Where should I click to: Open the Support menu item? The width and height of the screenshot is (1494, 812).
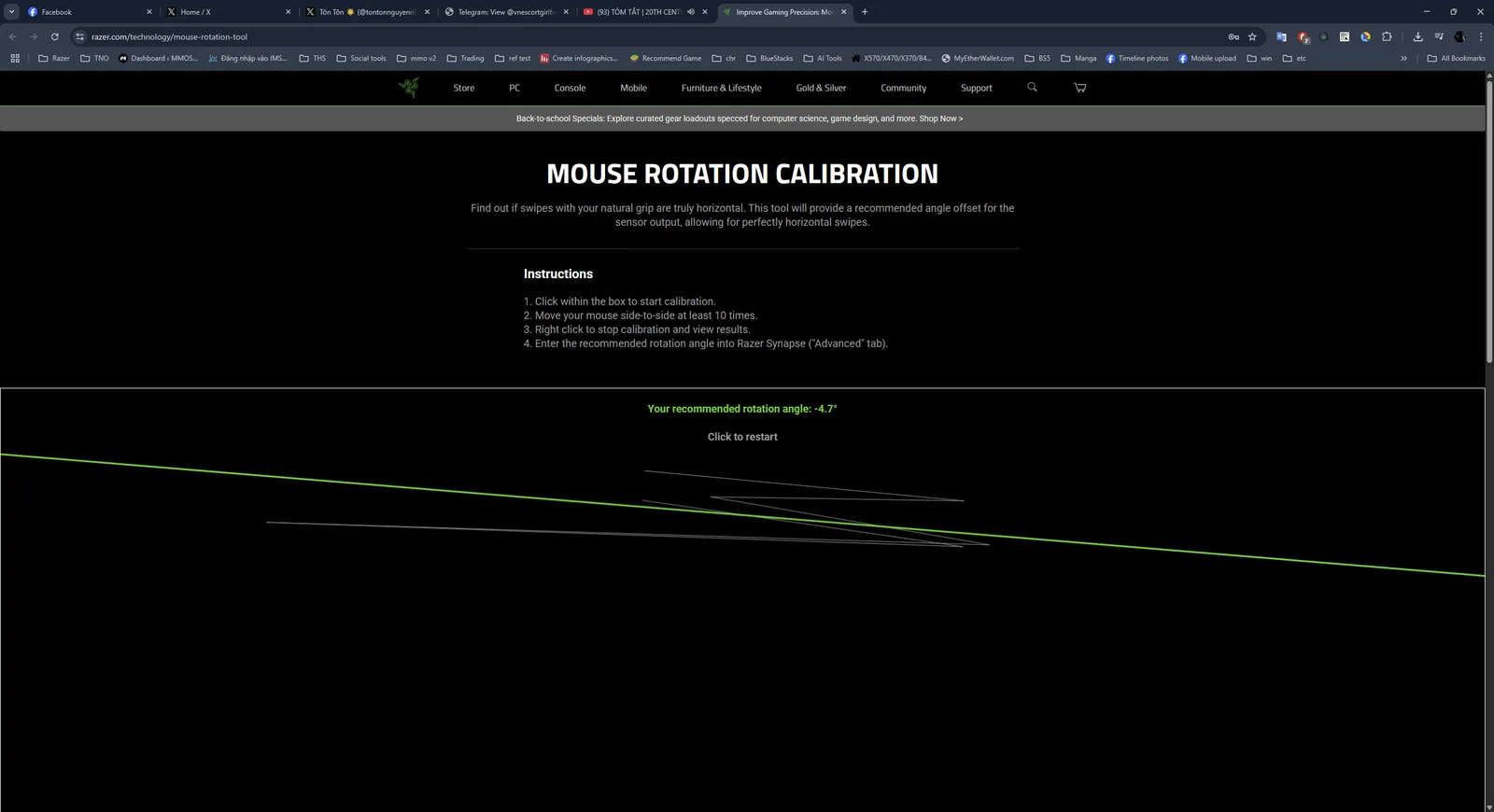(x=976, y=89)
